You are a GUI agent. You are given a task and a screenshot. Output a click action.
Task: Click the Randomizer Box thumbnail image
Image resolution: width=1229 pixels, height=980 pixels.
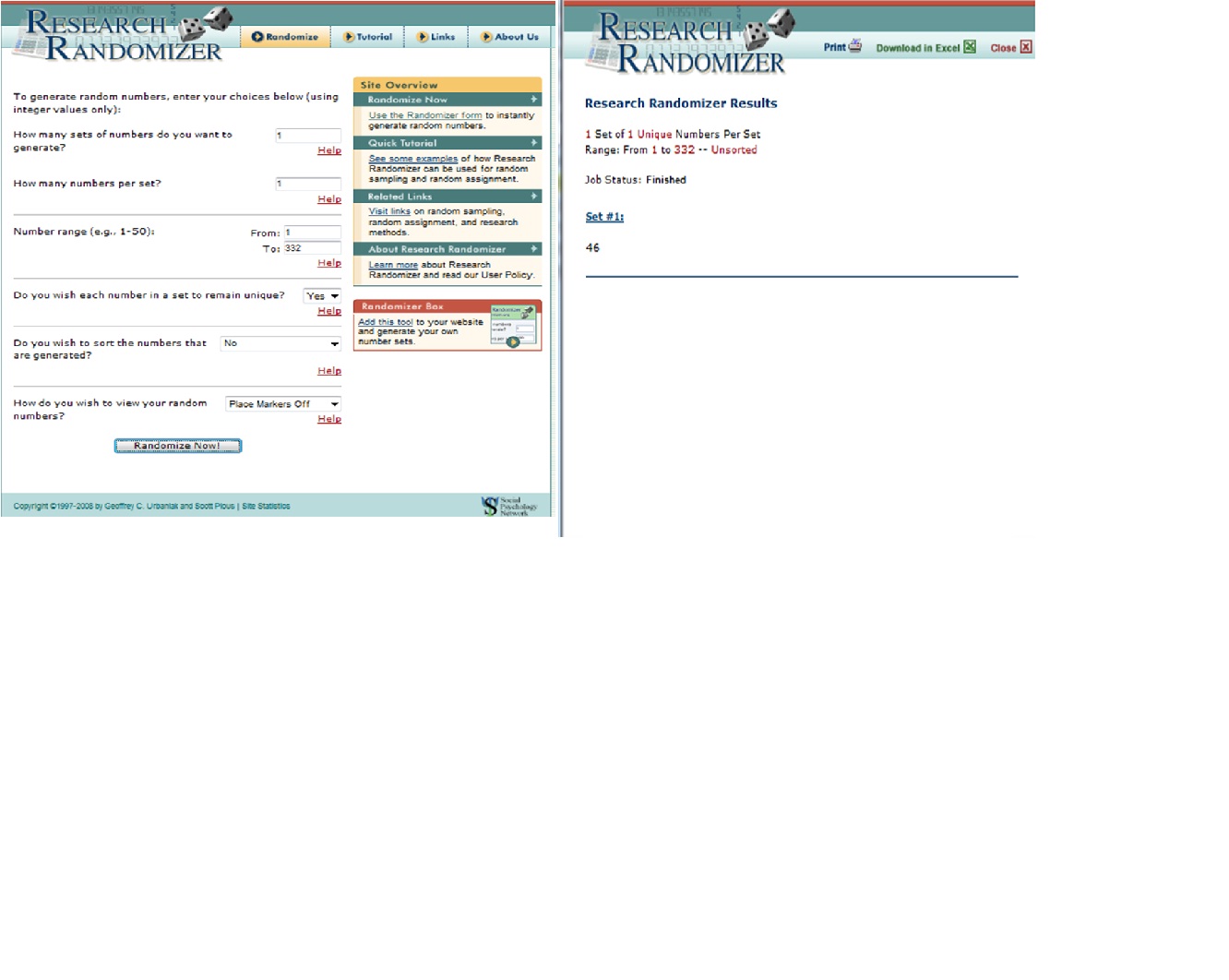click(513, 327)
